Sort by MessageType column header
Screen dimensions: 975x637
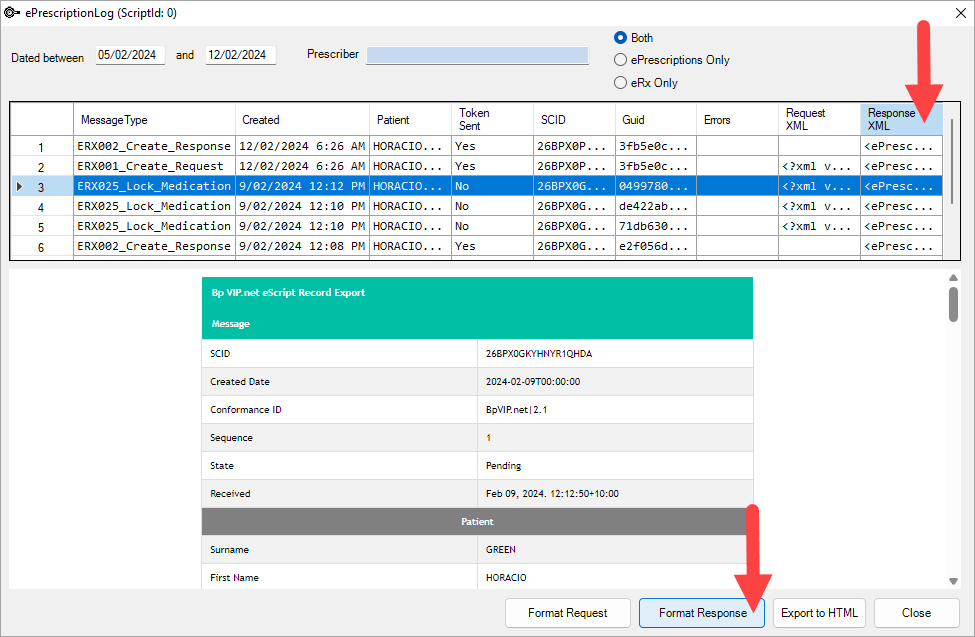[x=154, y=119]
